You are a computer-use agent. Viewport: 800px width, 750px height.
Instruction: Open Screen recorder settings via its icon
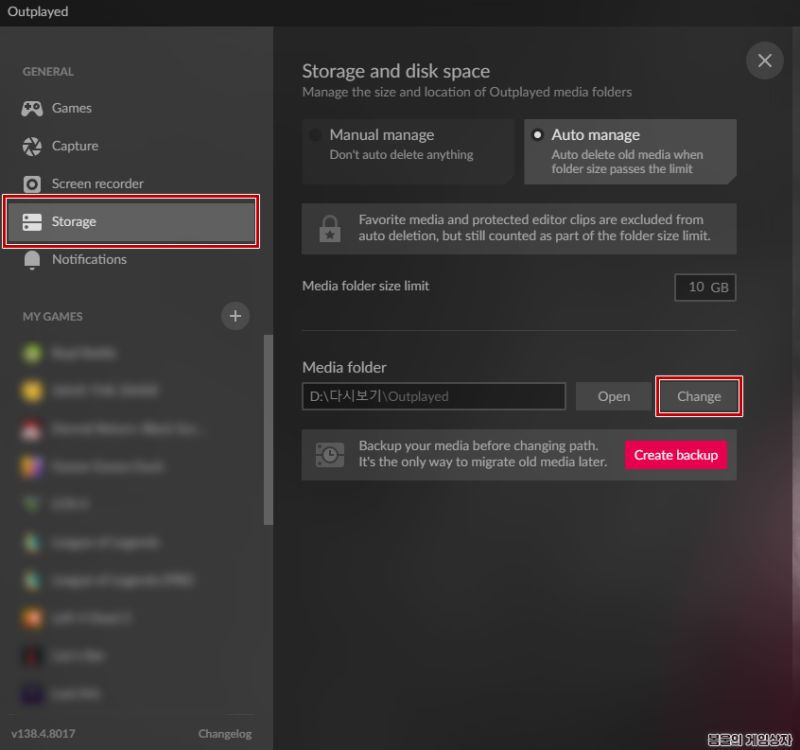point(32,184)
